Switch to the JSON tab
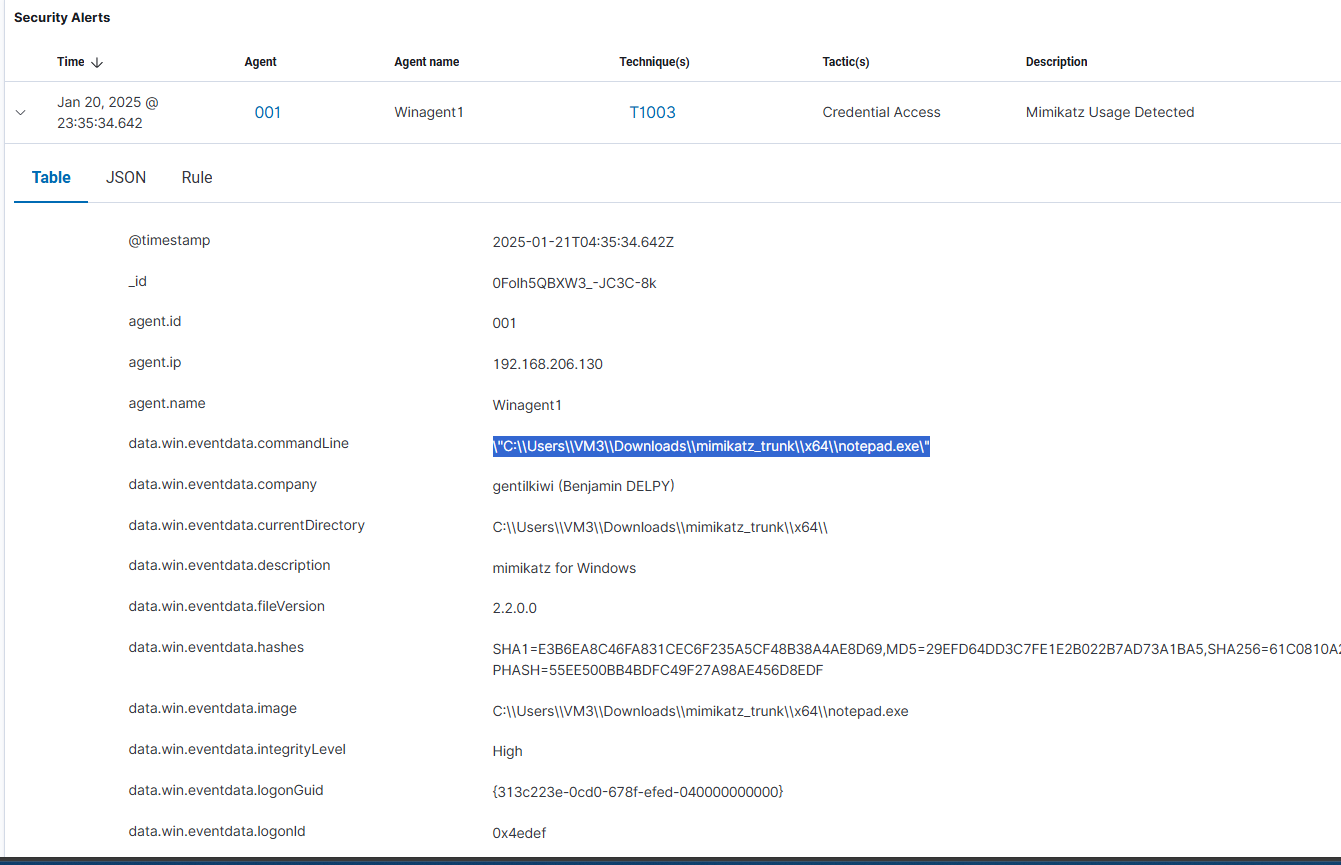The image size is (1341, 865). pos(126,177)
